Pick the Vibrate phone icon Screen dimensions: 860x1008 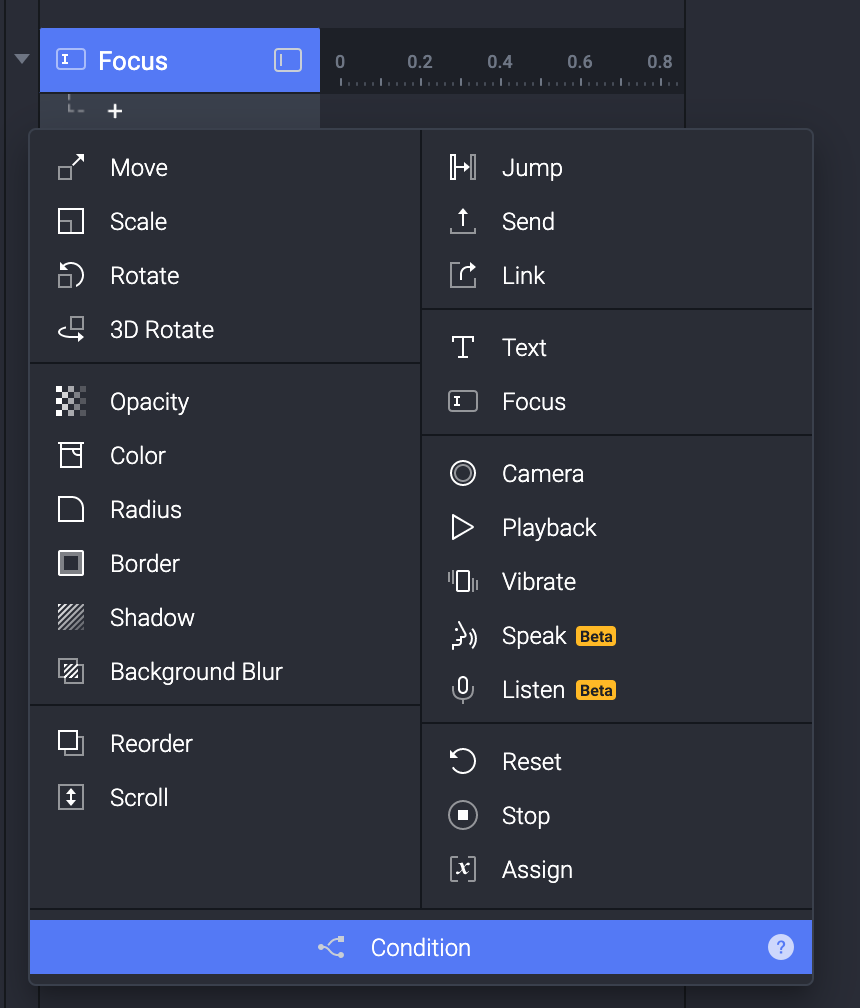tap(463, 582)
